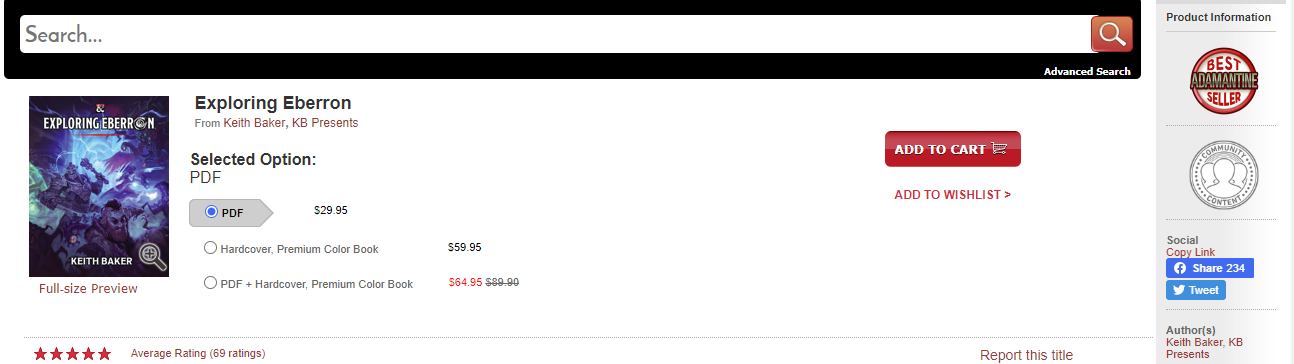Tweet this product with the Twitter button

(x=1196, y=290)
